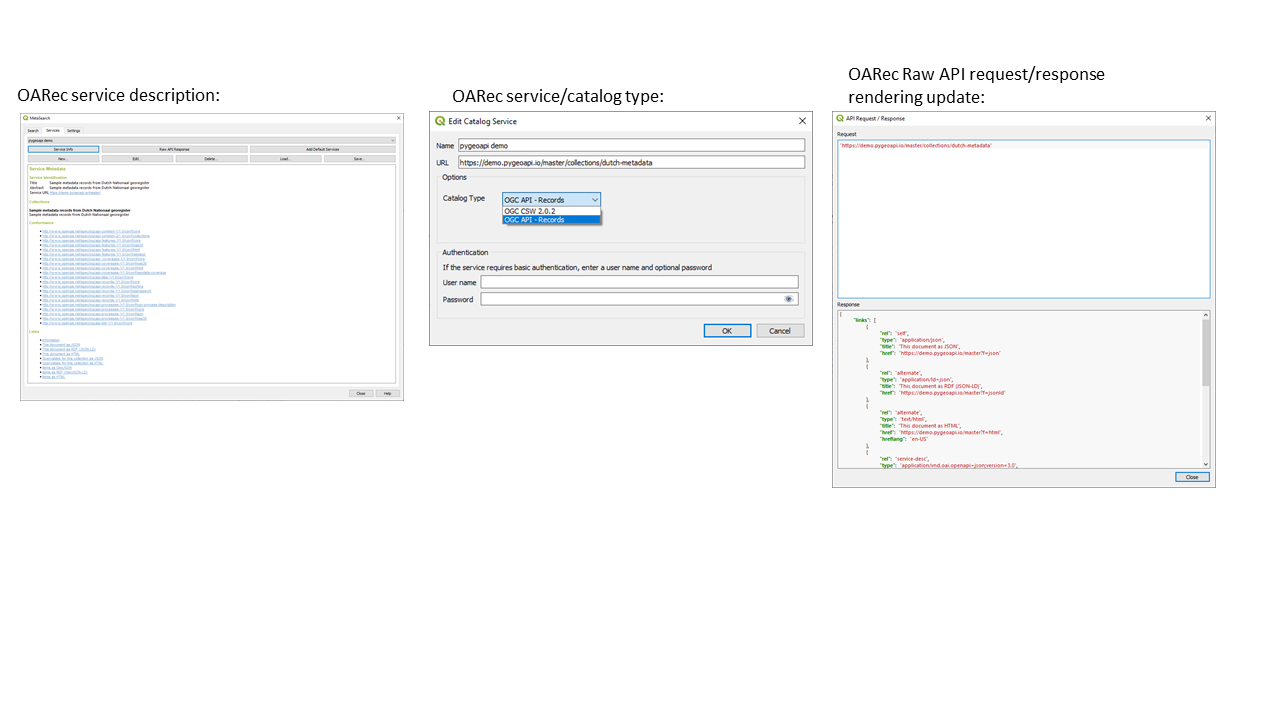The image size is (1280, 720).
Task: Cancel the Edit Catalog Service dialog
Action: tap(780, 331)
